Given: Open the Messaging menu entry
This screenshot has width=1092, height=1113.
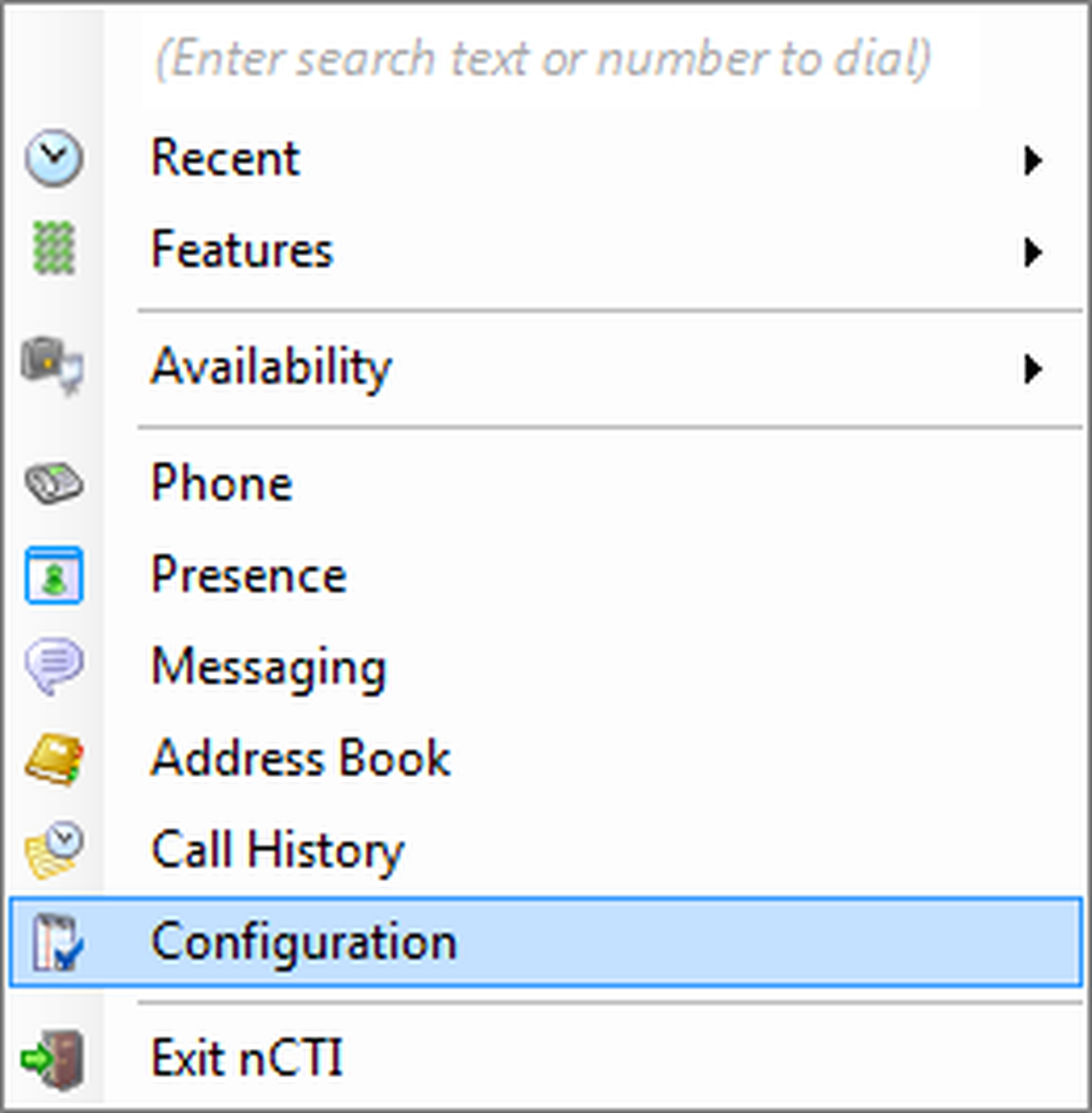Looking at the screenshot, I should [x=269, y=667].
